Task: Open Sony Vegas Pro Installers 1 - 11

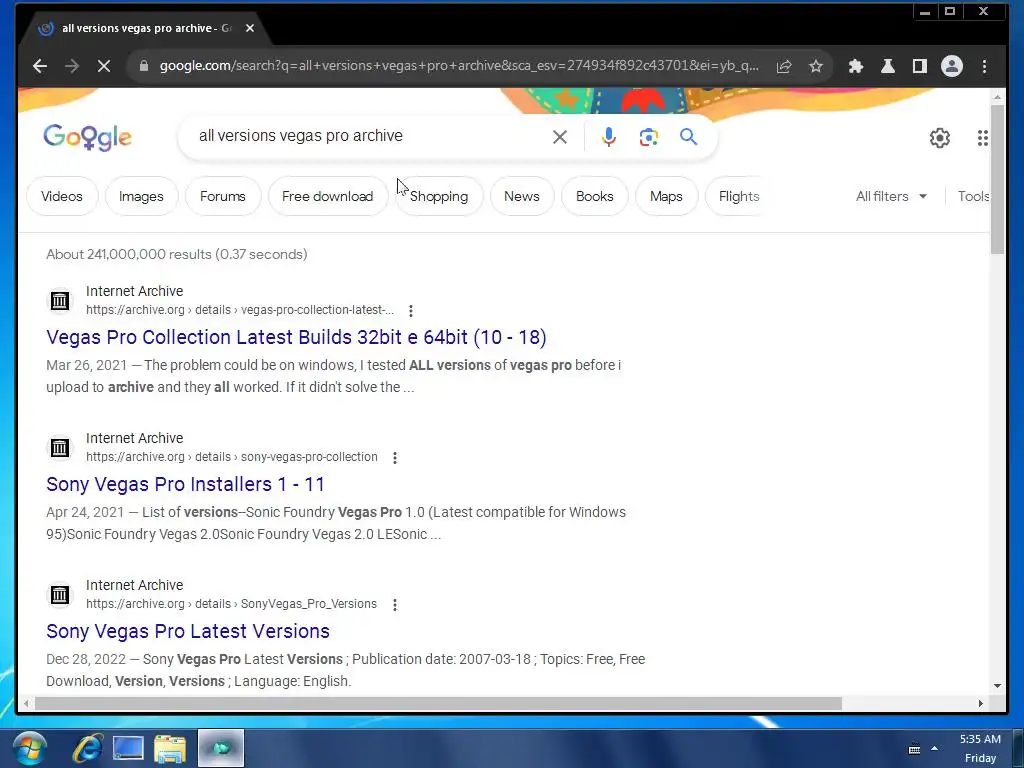Action: [x=185, y=484]
